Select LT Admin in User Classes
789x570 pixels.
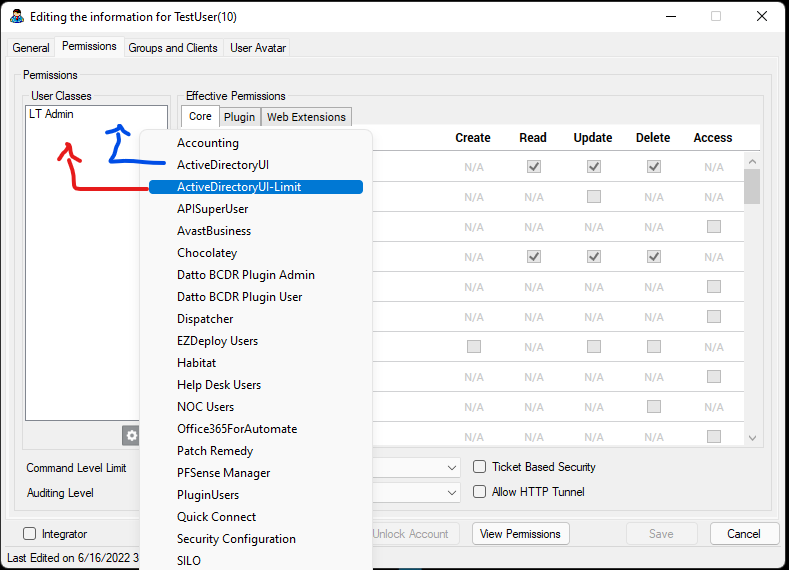(x=52, y=114)
